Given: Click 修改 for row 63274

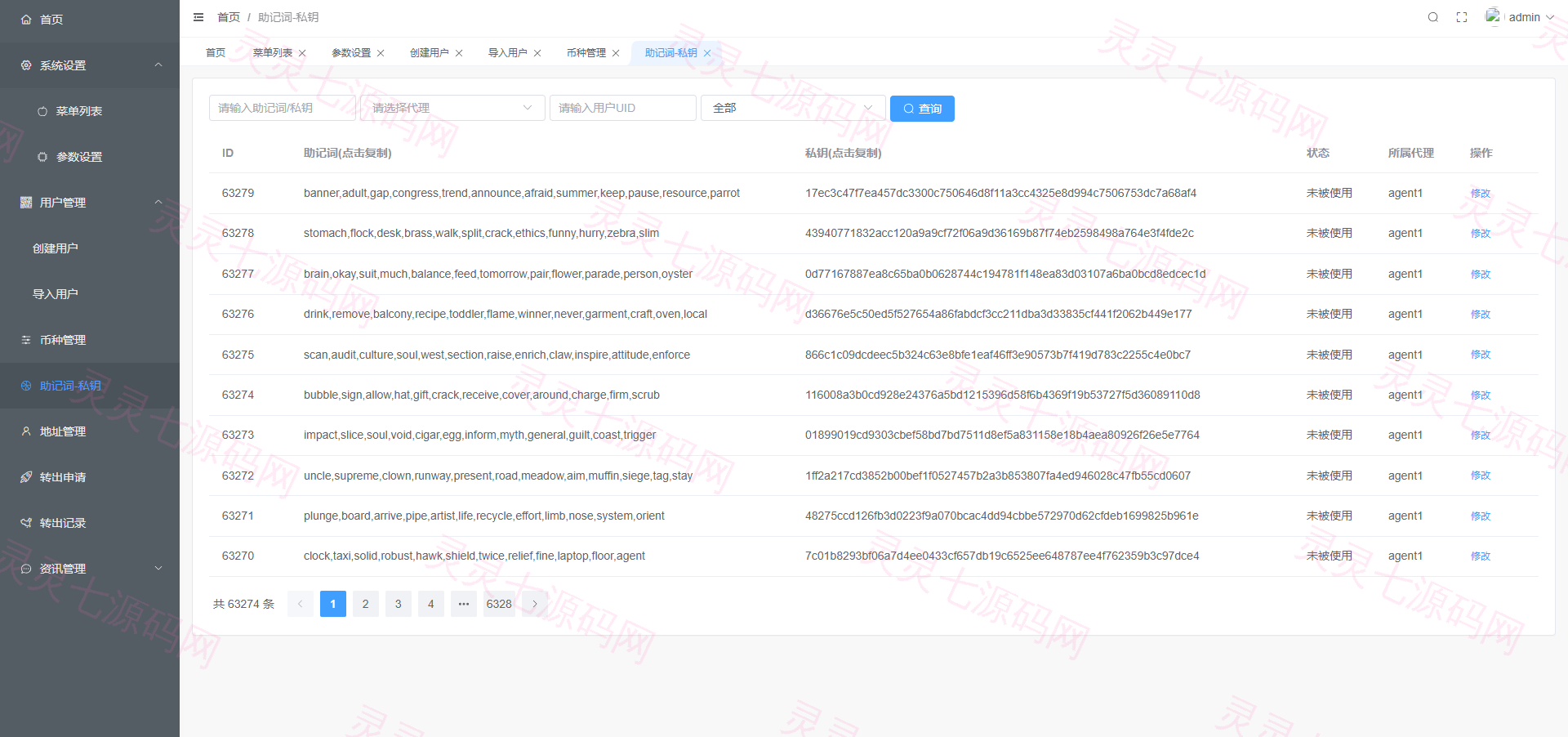Looking at the screenshot, I should tap(1481, 395).
